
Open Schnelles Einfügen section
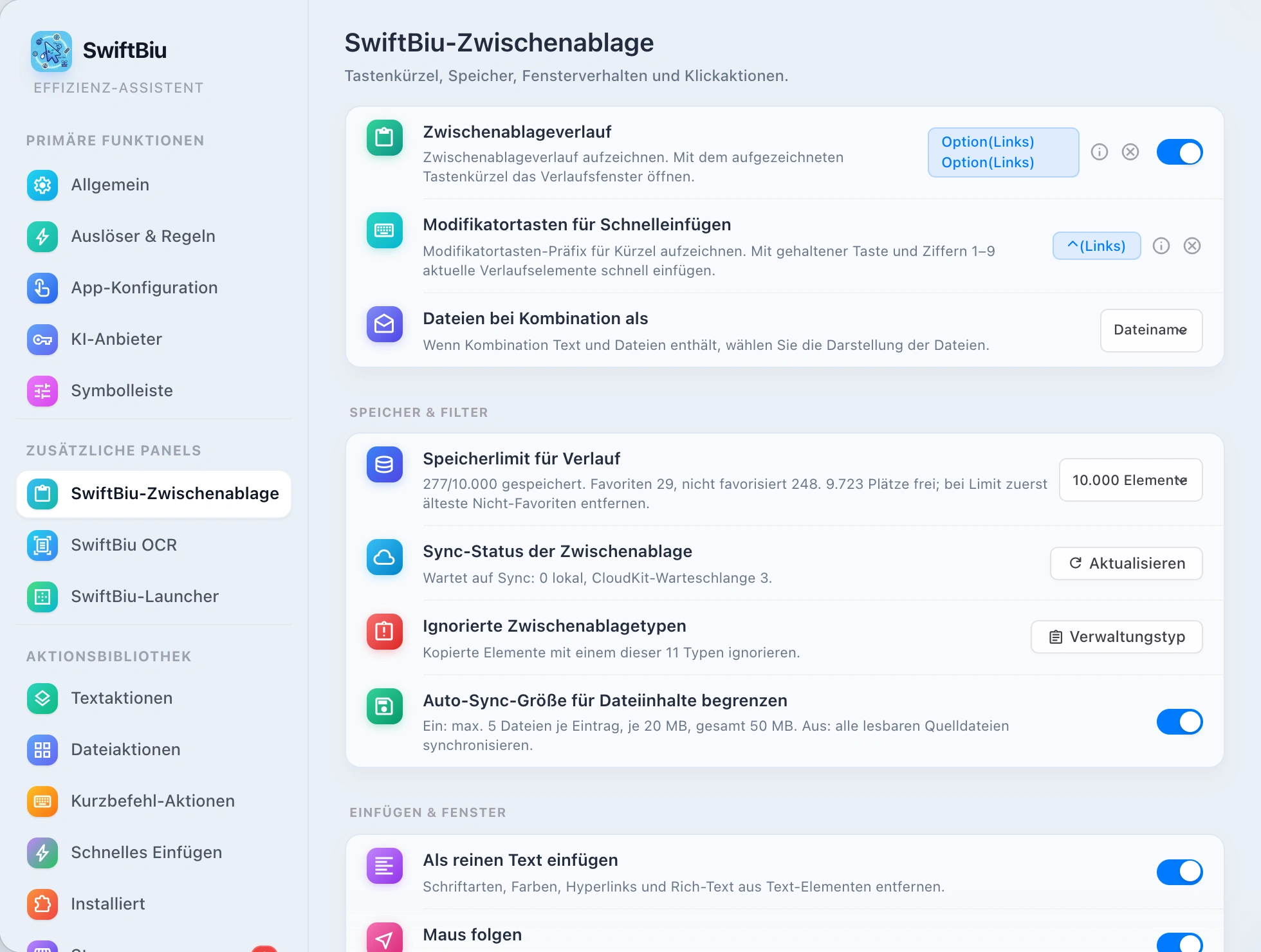pyautogui.click(x=154, y=853)
